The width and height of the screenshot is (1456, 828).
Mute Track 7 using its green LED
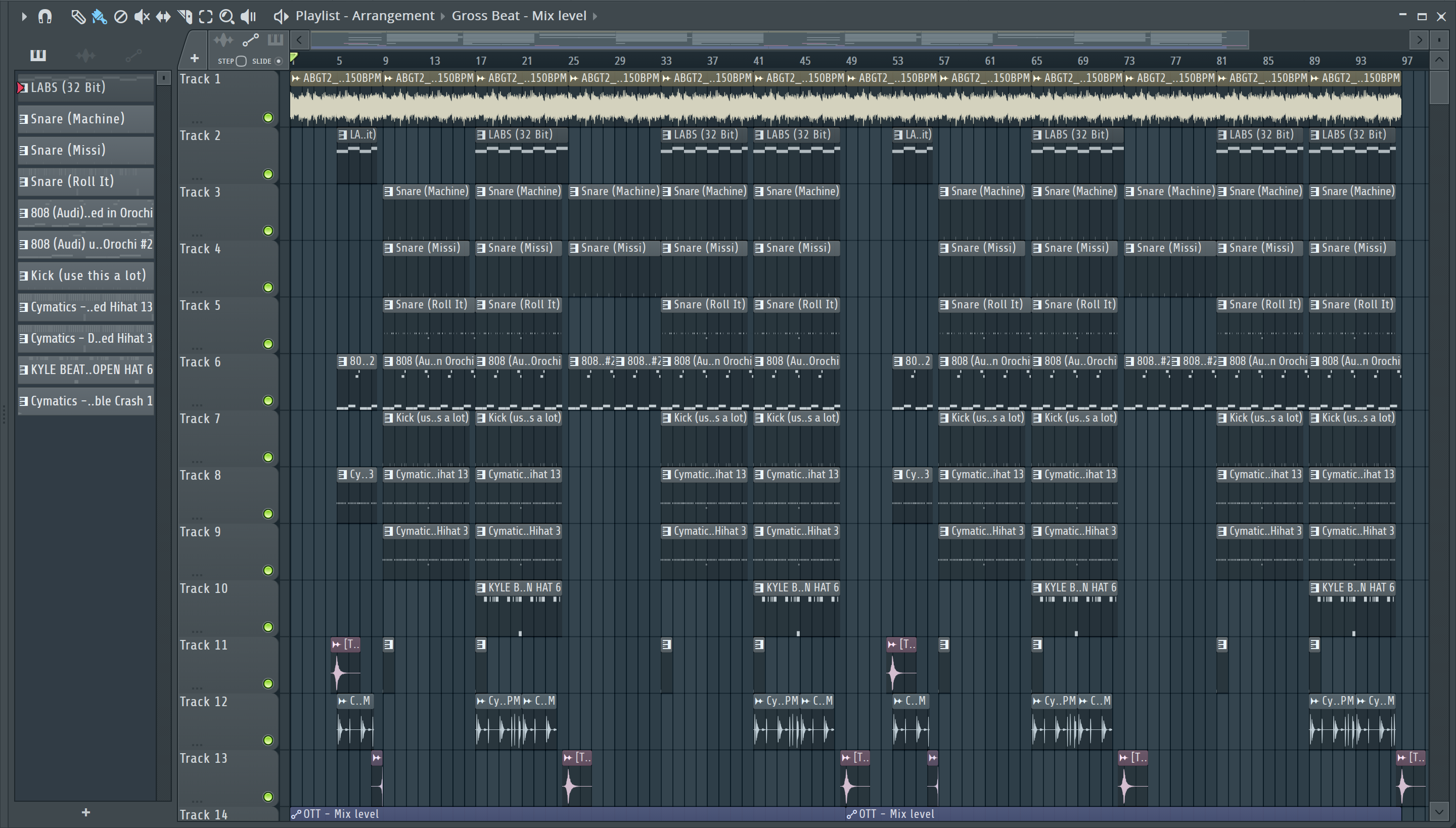268,457
